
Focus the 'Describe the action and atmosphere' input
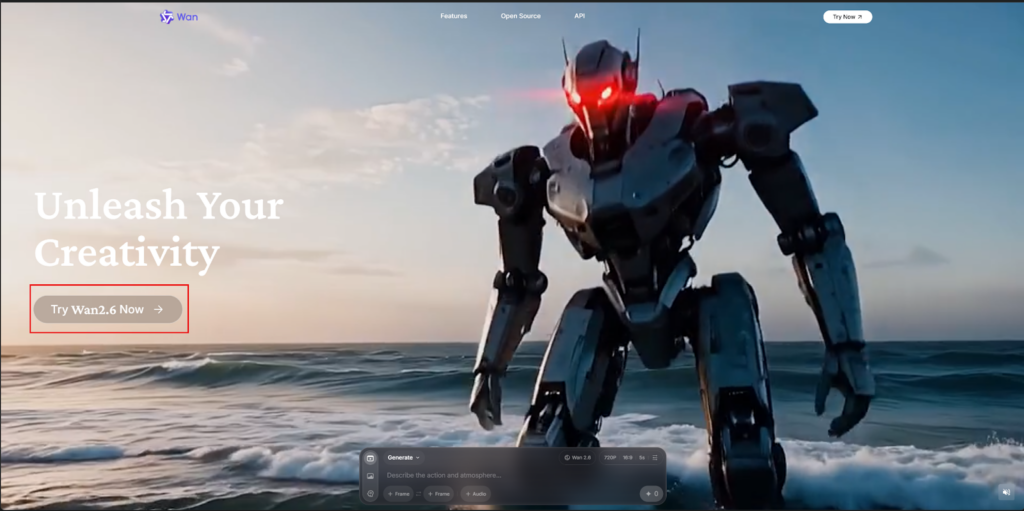tap(500, 475)
